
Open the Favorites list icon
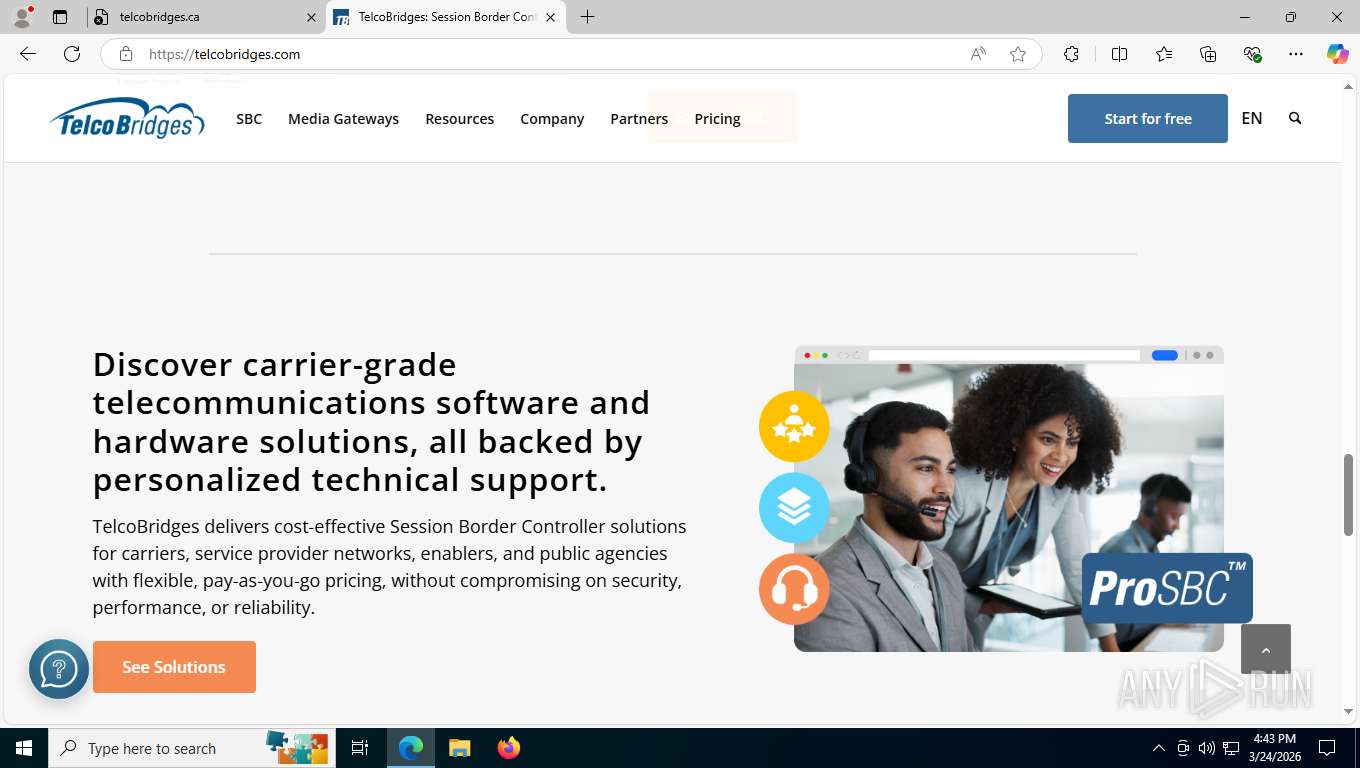click(x=1164, y=54)
